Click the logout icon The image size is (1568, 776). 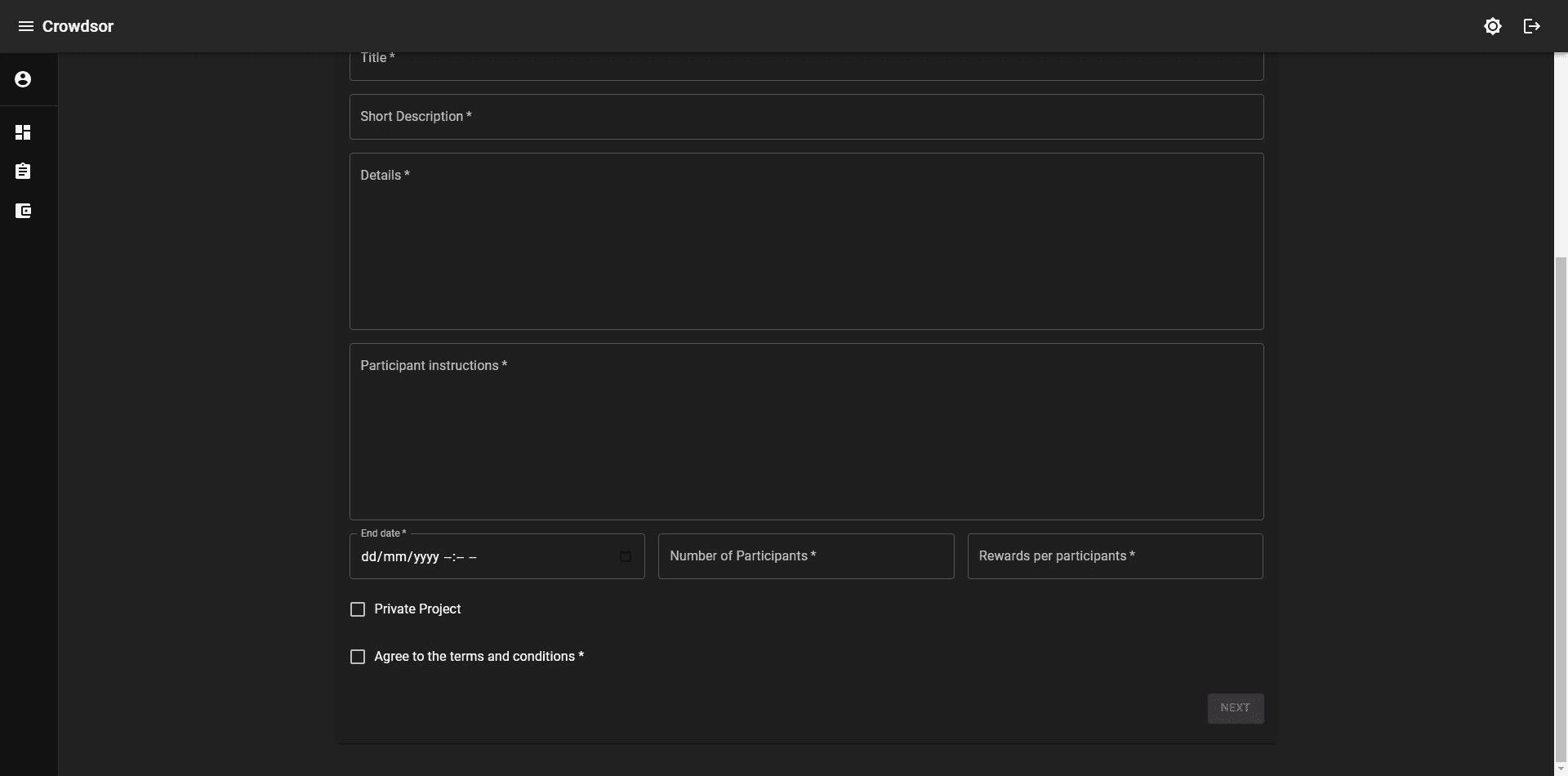1531,26
